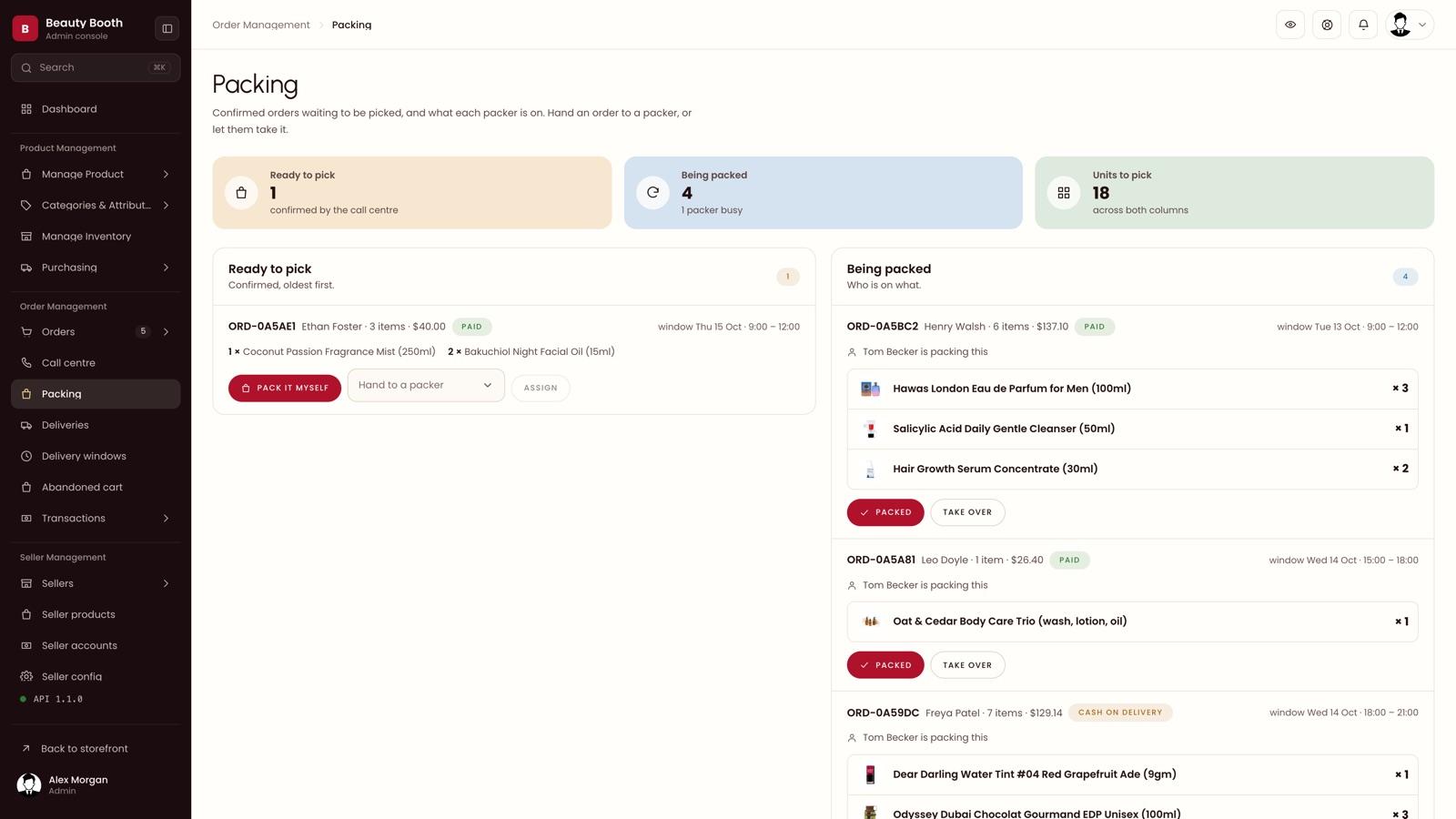Image resolution: width=1456 pixels, height=819 pixels.
Task: Open the Call centre page
Action: coord(96,363)
